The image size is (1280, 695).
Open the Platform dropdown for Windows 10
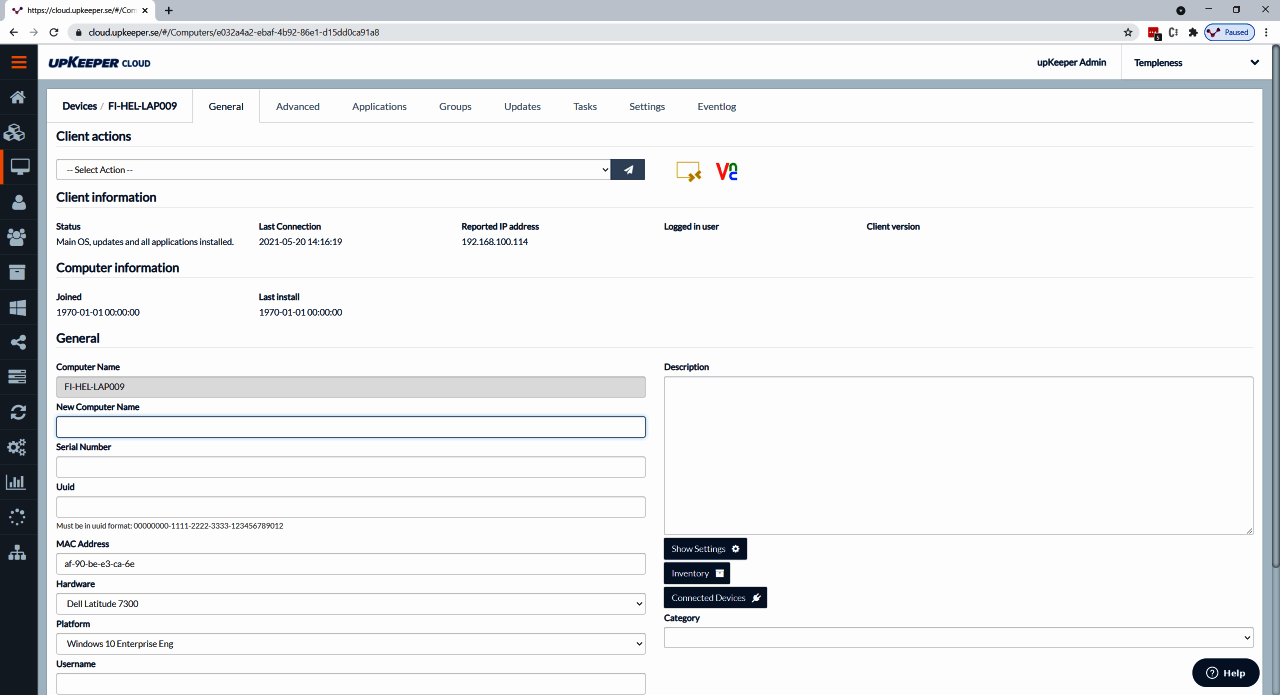pyautogui.click(x=350, y=643)
